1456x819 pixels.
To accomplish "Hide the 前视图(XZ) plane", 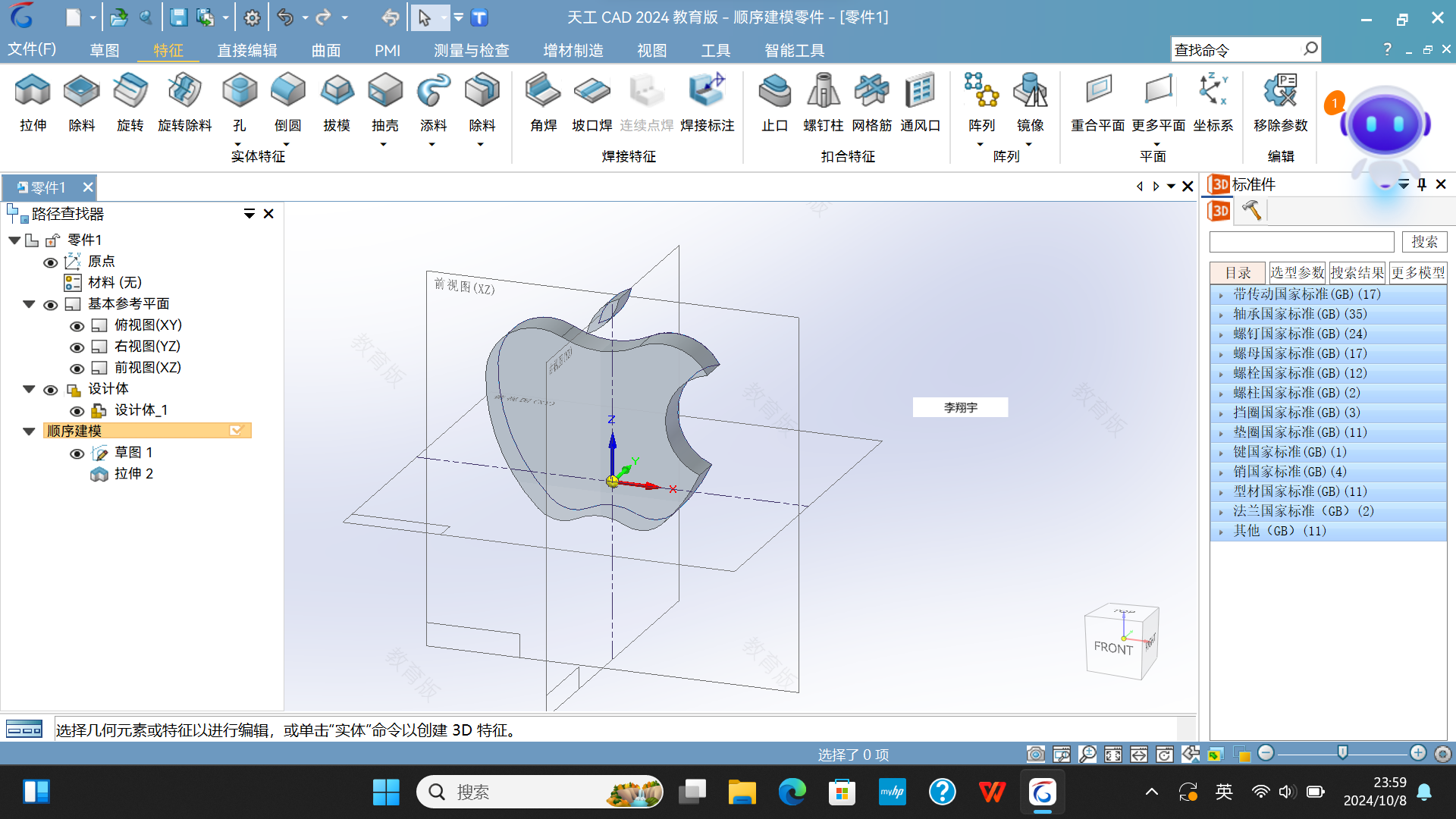I will tap(77, 369).
